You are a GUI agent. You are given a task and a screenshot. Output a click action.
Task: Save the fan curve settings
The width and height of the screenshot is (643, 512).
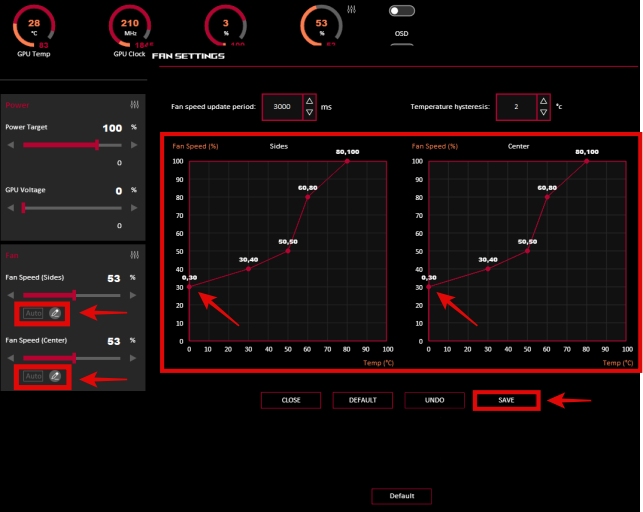pyautogui.click(x=506, y=400)
